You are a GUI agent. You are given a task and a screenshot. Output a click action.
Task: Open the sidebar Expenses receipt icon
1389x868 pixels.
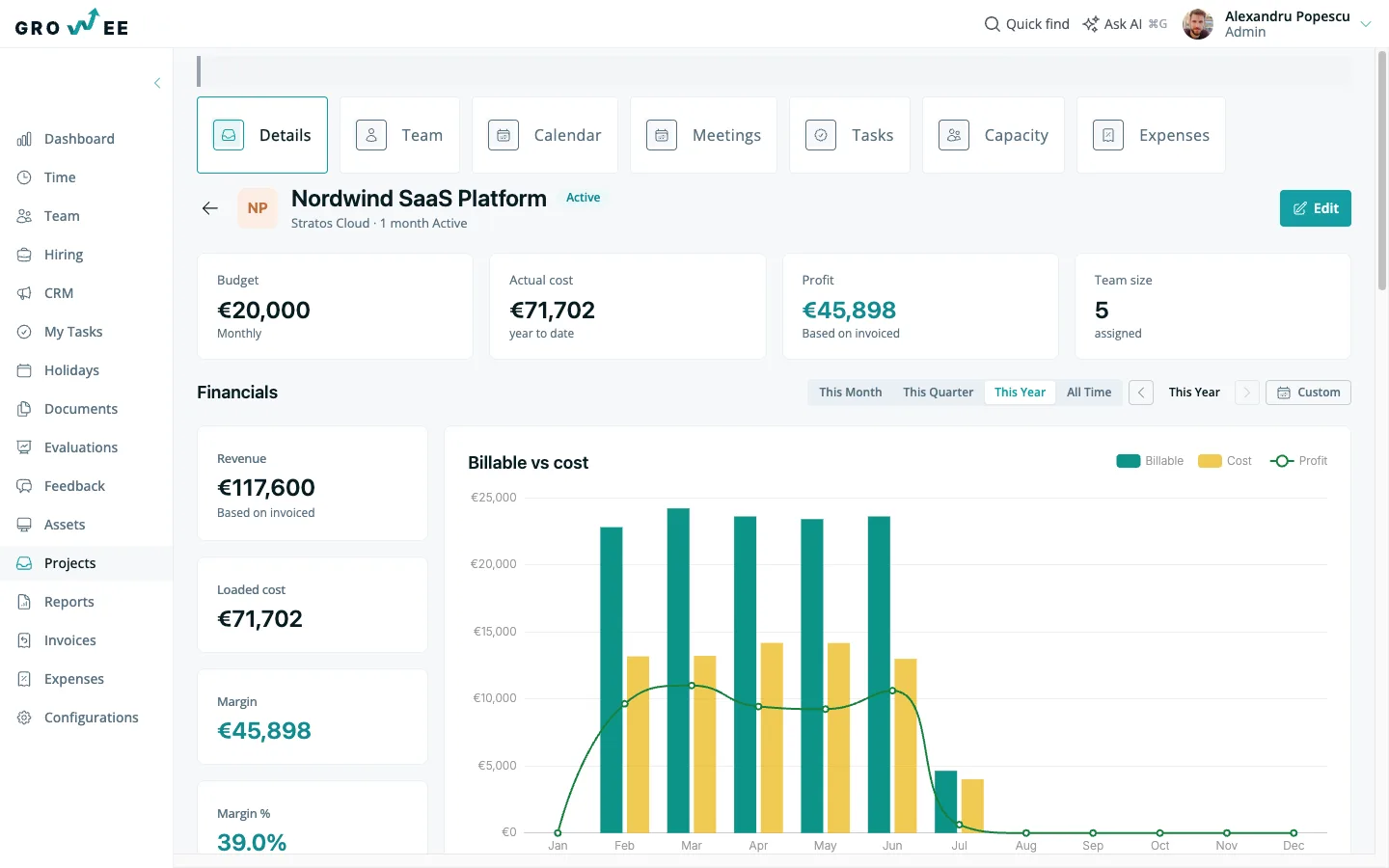click(x=24, y=679)
